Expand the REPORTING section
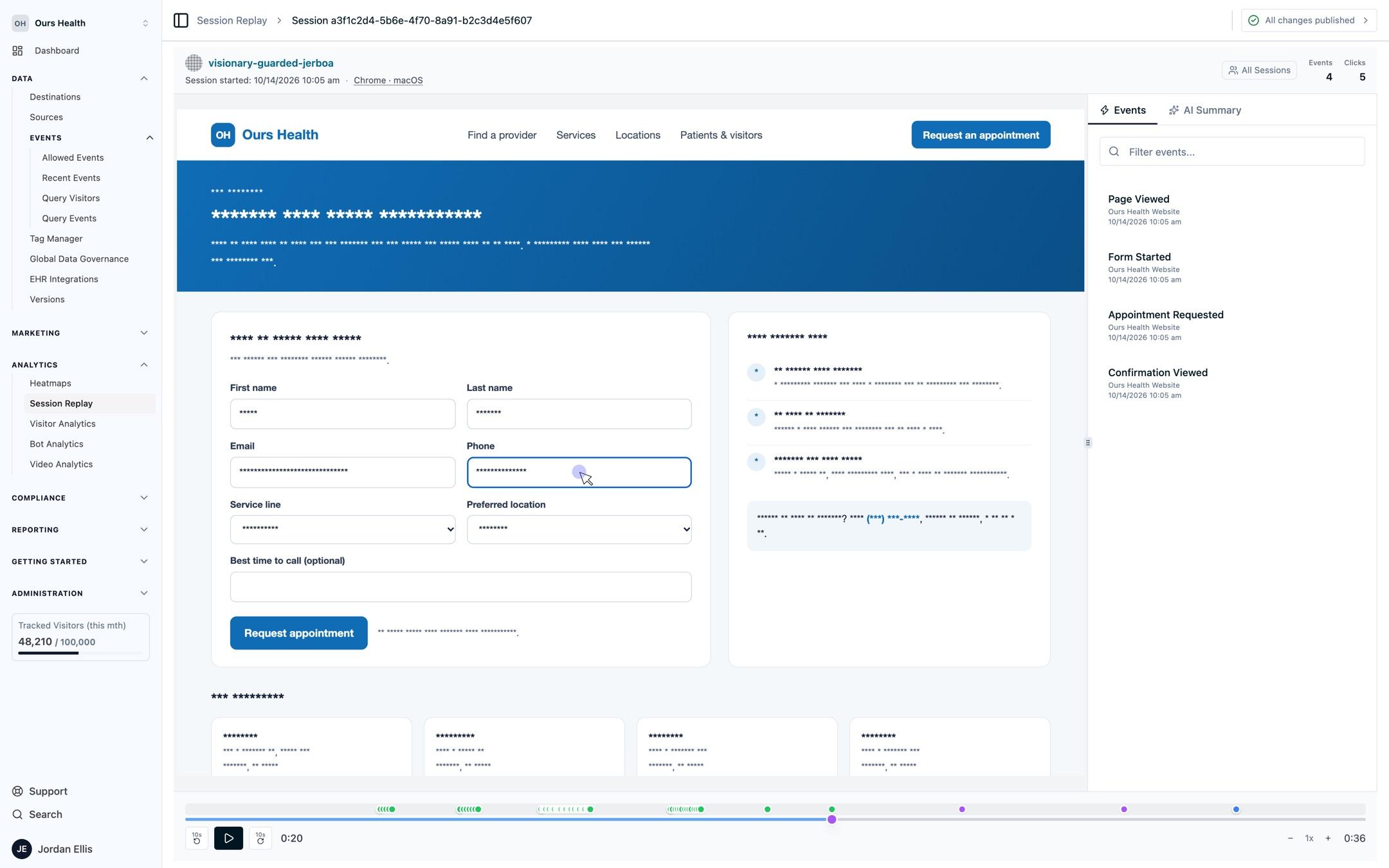Image resolution: width=1389 pixels, height=868 pixels. [144, 530]
